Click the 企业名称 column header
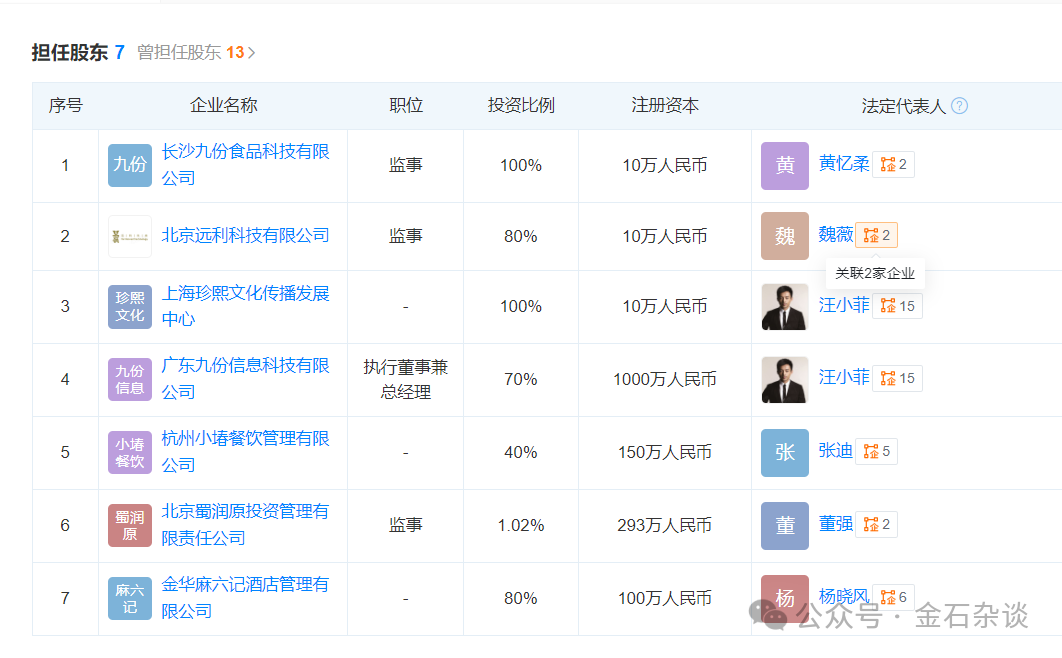The image size is (1062, 658). pyautogui.click(x=224, y=106)
